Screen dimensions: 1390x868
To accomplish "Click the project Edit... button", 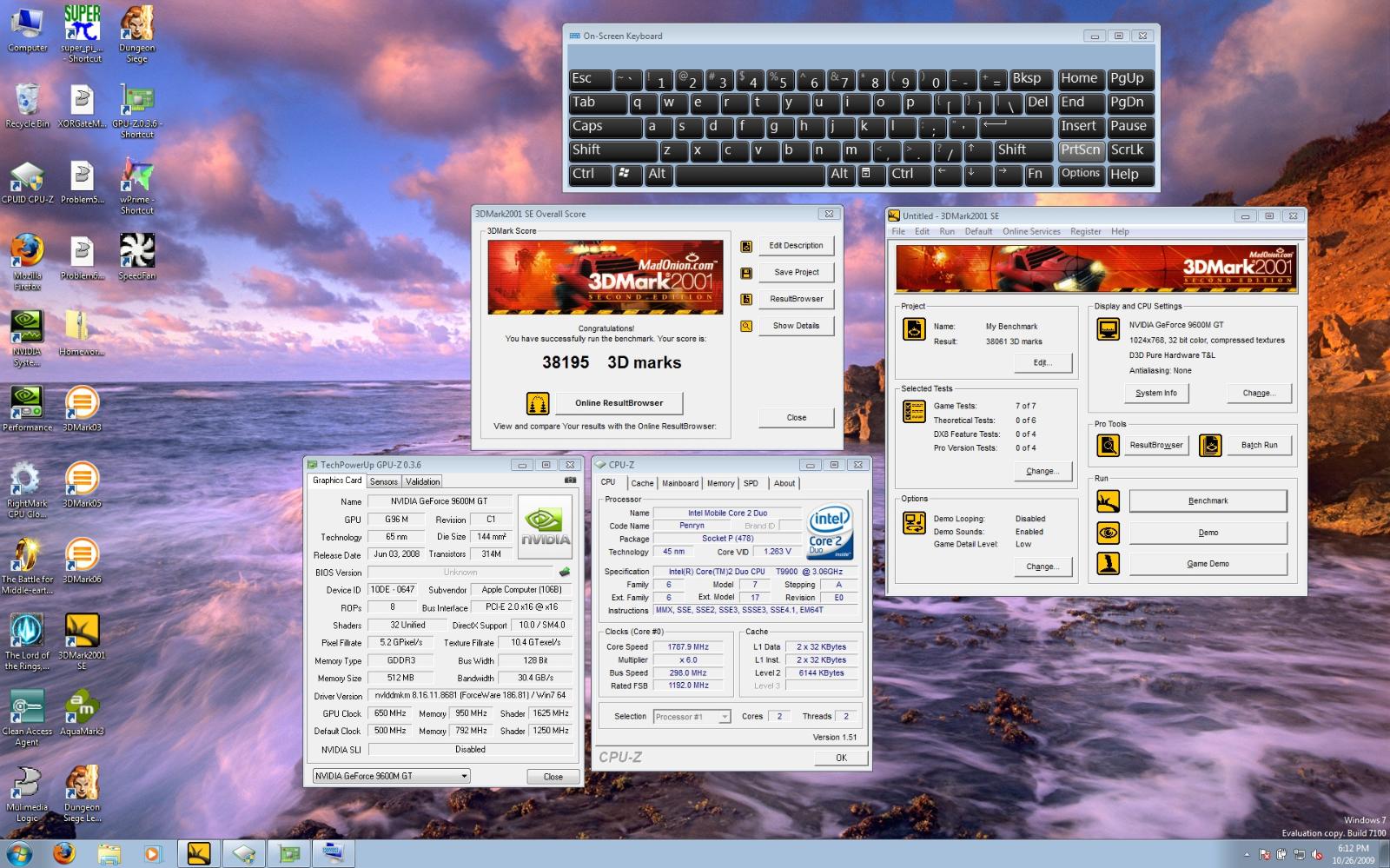I will (1042, 363).
